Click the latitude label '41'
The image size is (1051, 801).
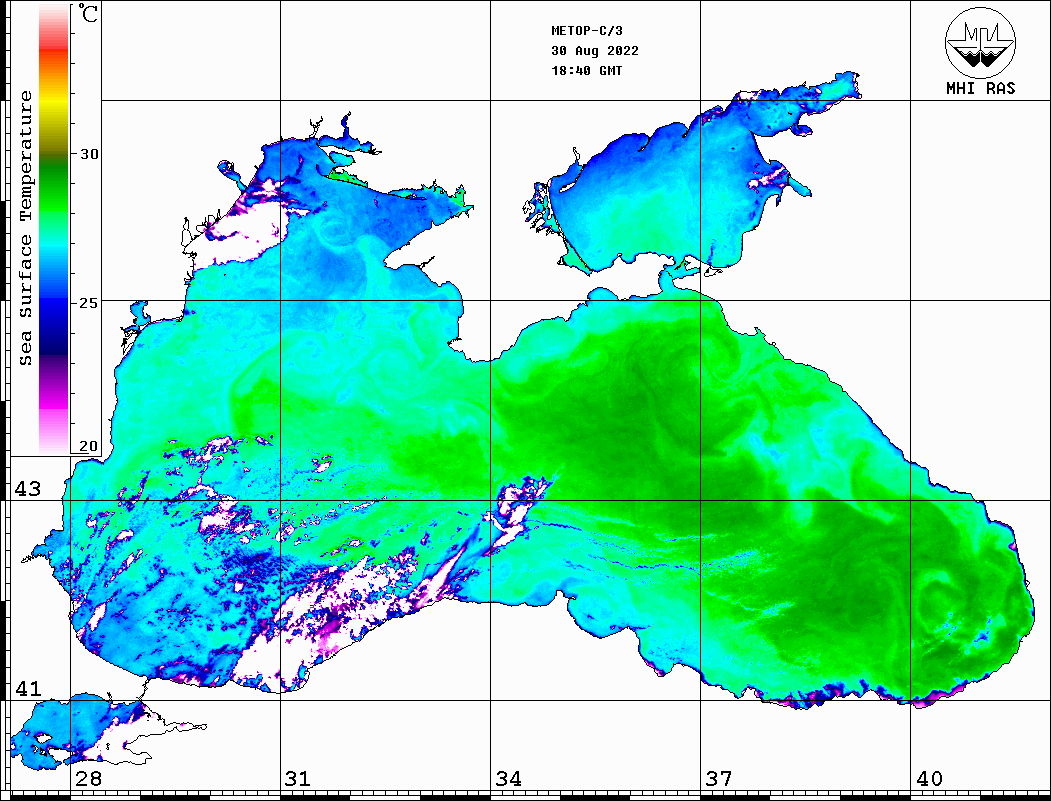27,689
